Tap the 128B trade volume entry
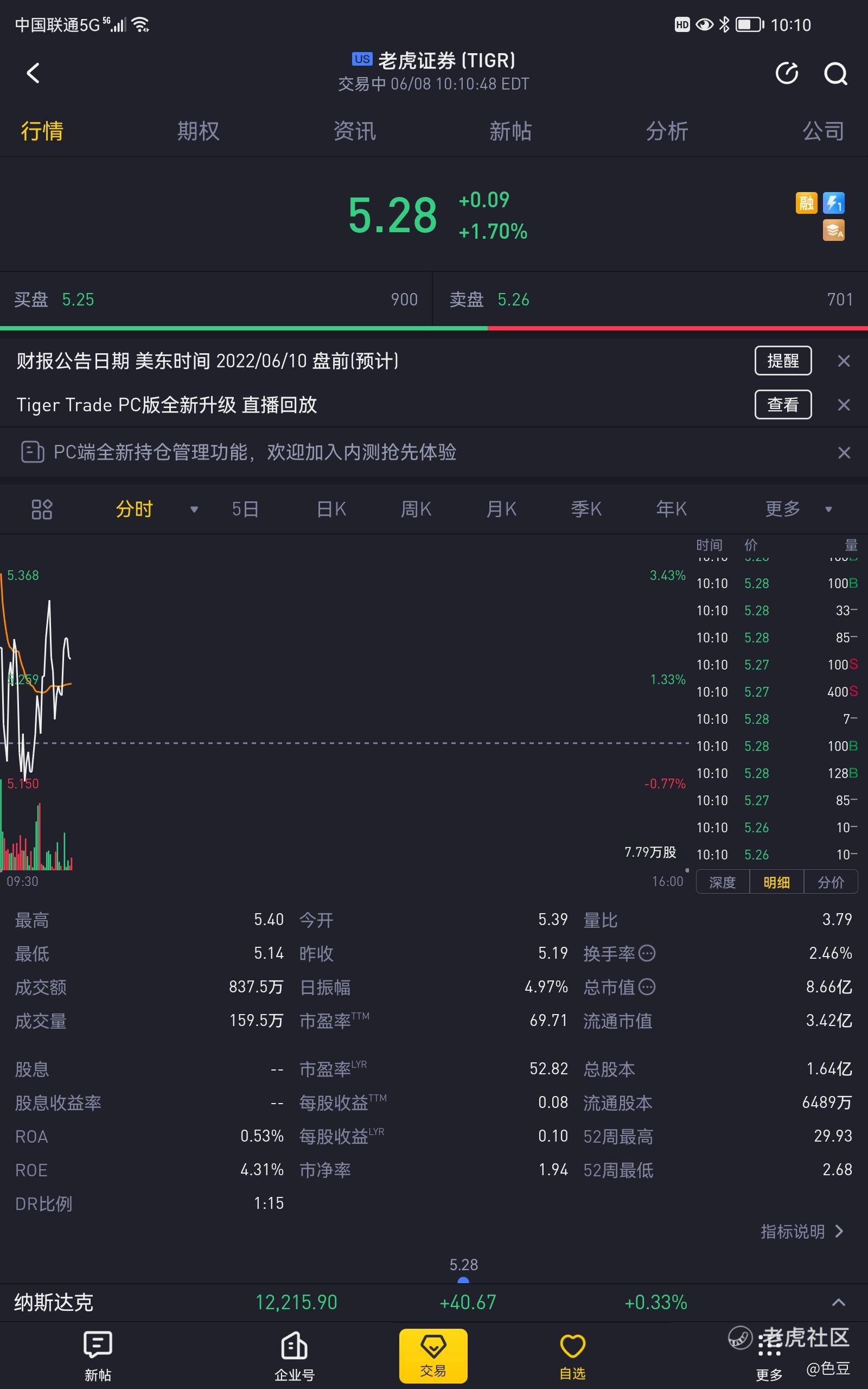Image resolution: width=868 pixels, height=1389 pixels. click(x=842, y=773)
